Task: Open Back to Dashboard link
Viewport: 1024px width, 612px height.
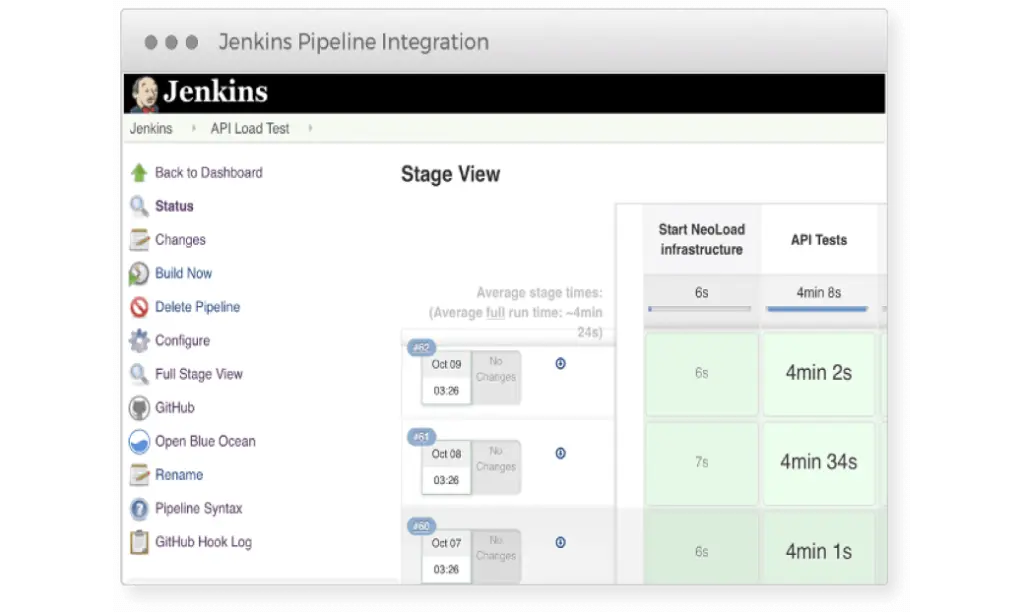Action: pos(208,172)
